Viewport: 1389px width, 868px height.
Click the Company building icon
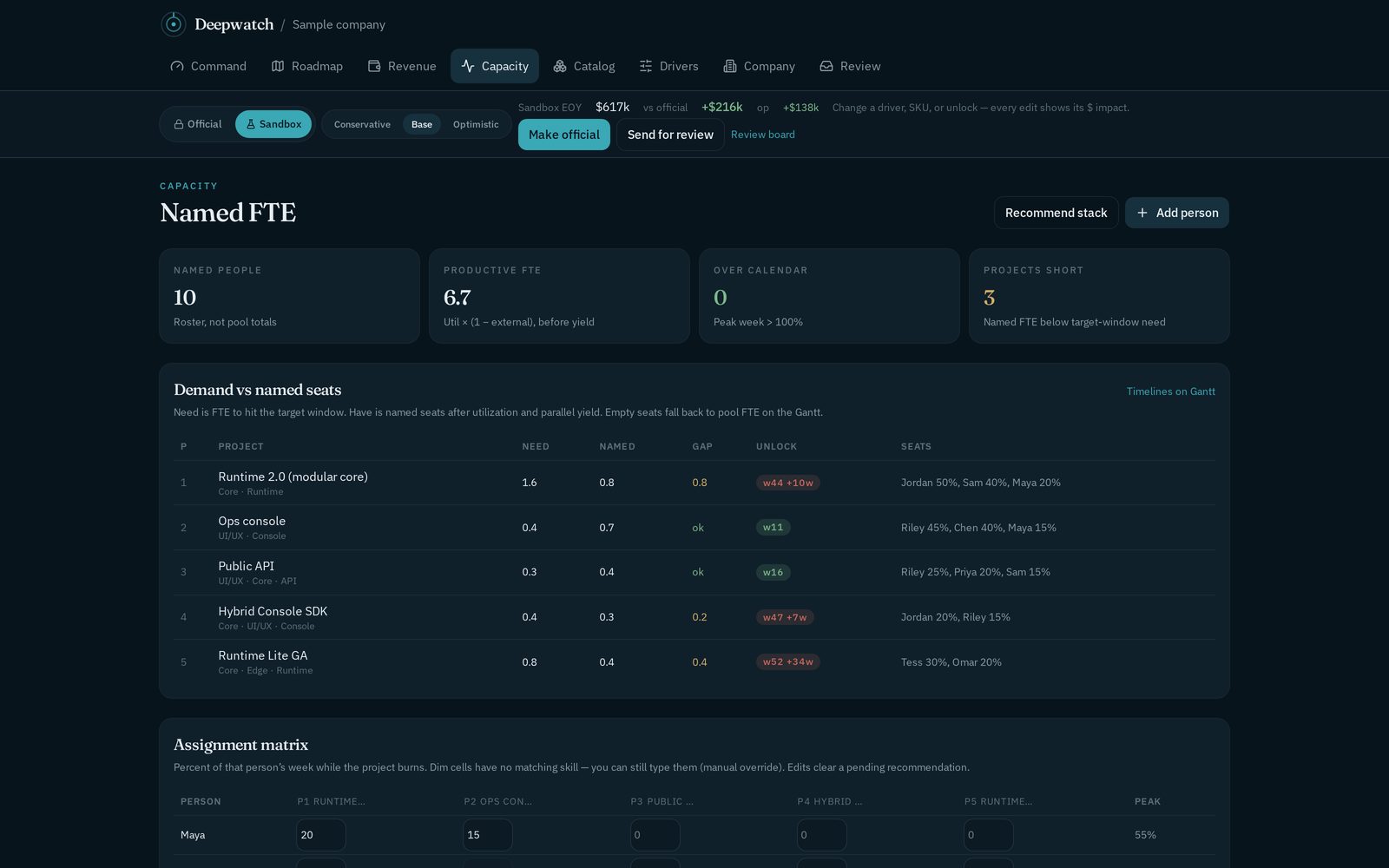point(730,66)
